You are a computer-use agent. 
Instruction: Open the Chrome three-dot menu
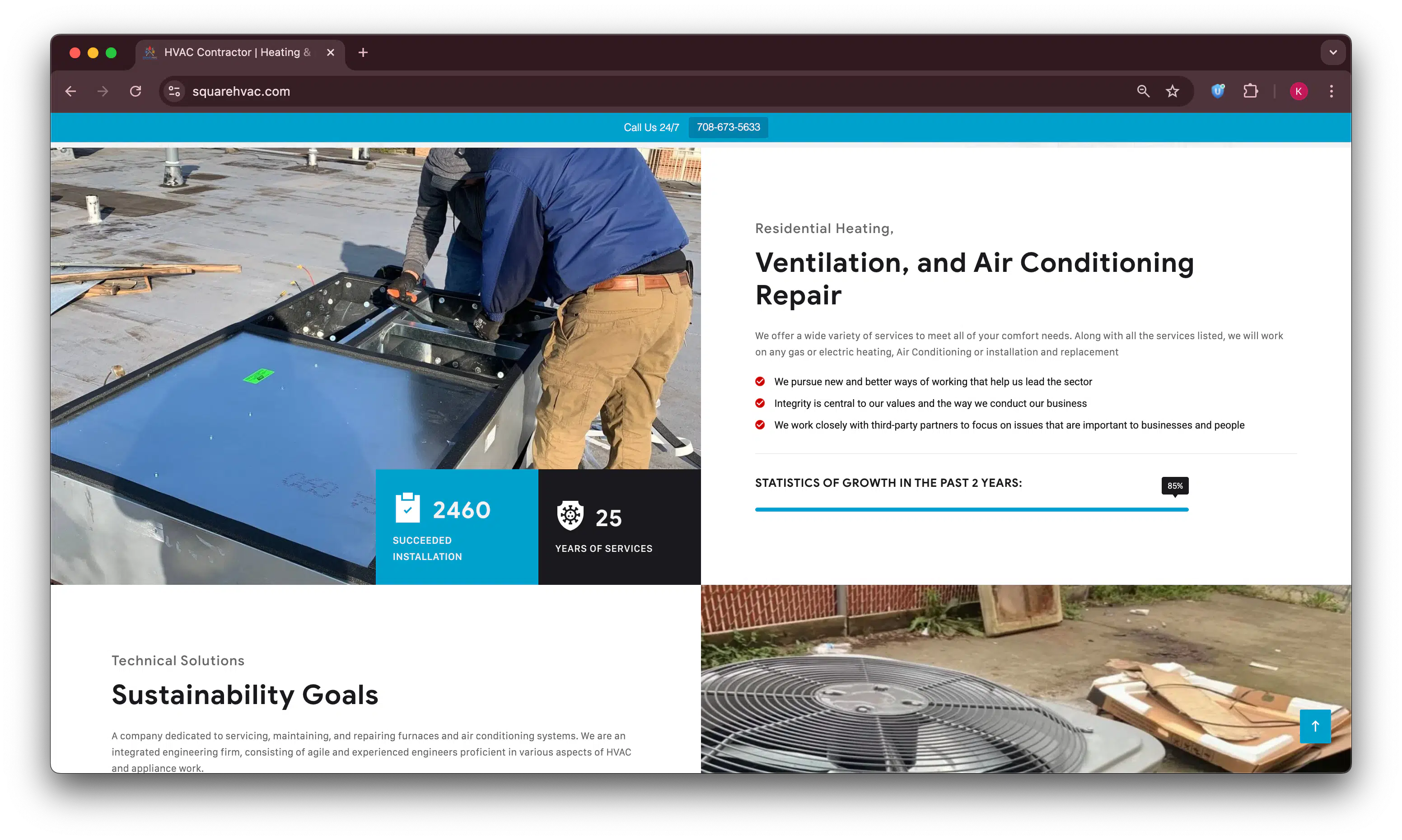tap(1331, 91)
